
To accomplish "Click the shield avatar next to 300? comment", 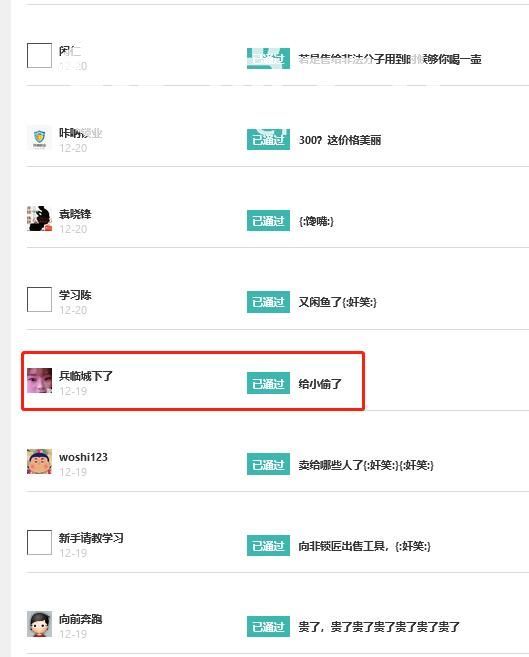I will (x=39, y=137).
